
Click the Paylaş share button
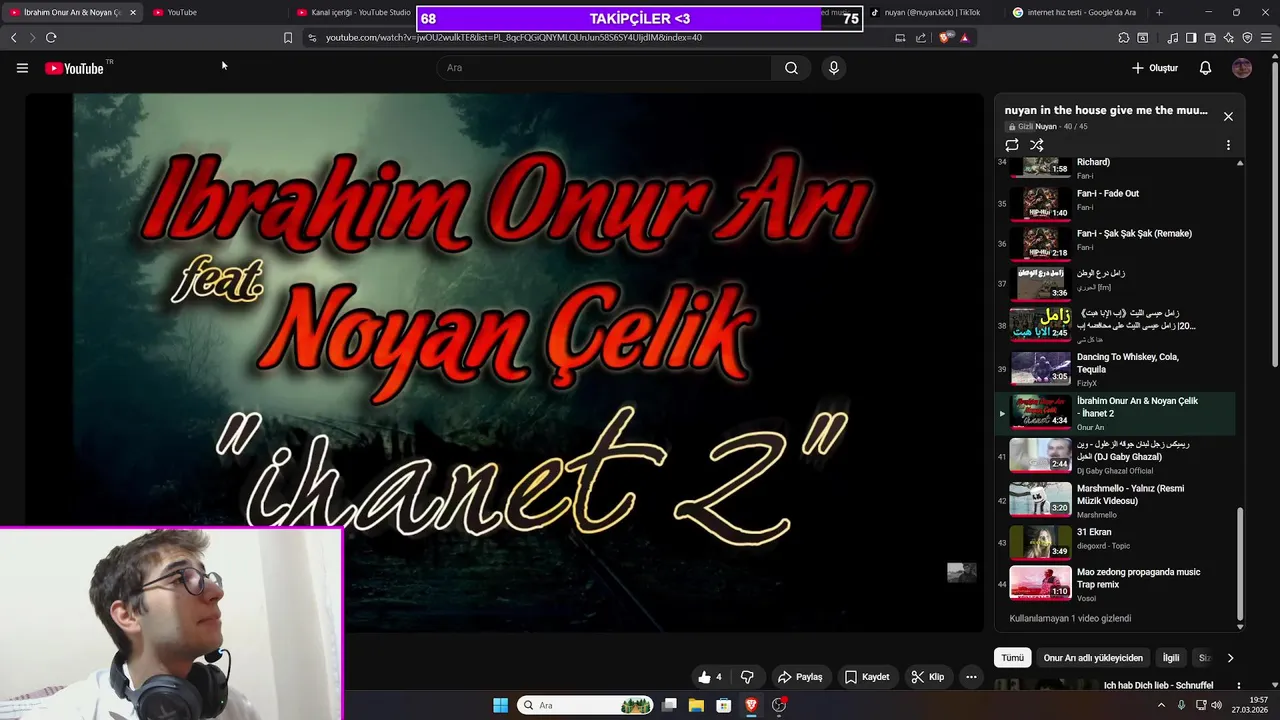pyautogui.click(x=800, y=677)
